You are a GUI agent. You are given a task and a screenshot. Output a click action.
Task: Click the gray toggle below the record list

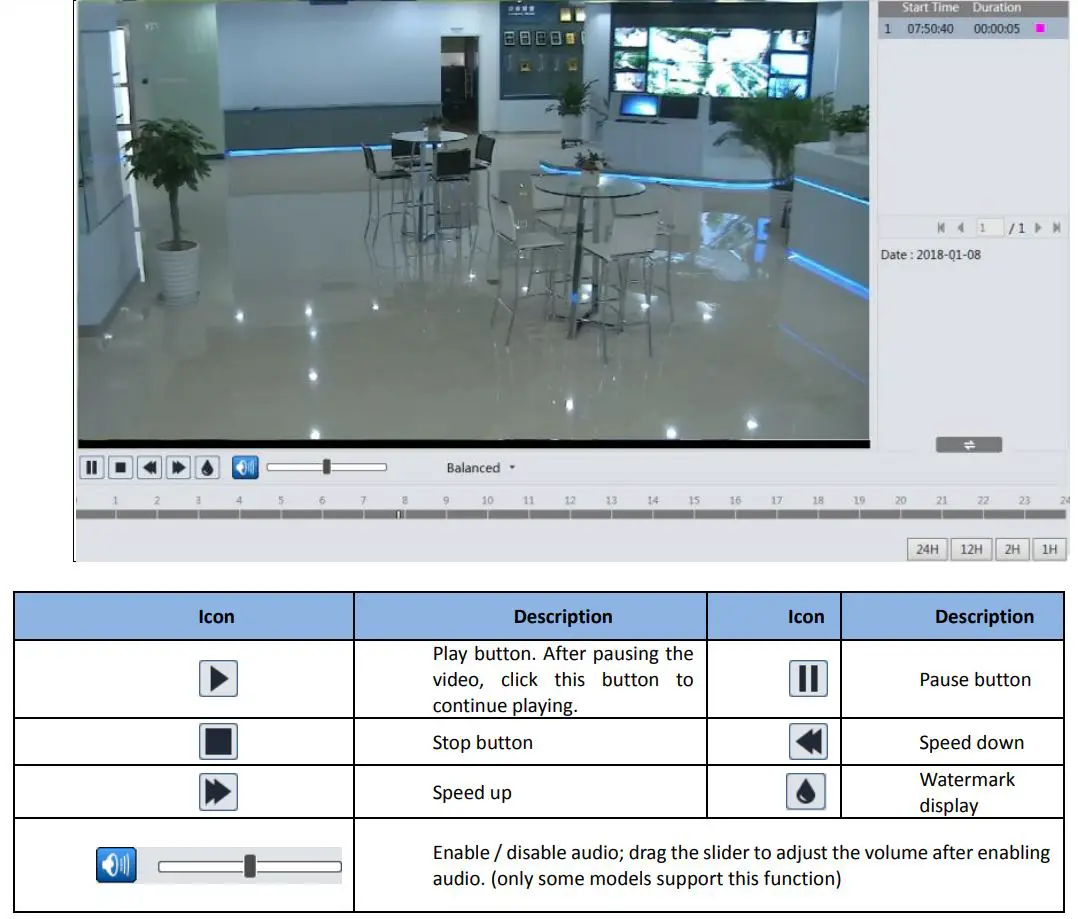pos(968,443)
